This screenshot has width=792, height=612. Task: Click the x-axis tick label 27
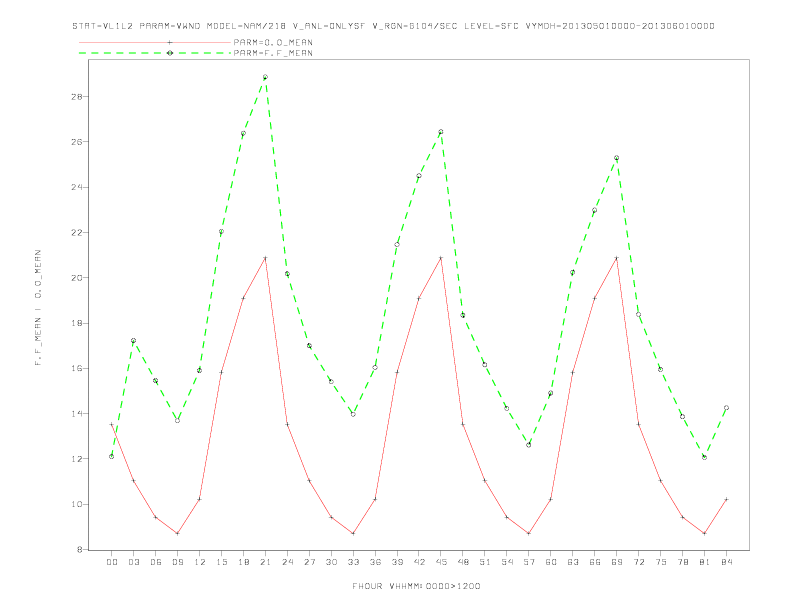tap(309, 562)
